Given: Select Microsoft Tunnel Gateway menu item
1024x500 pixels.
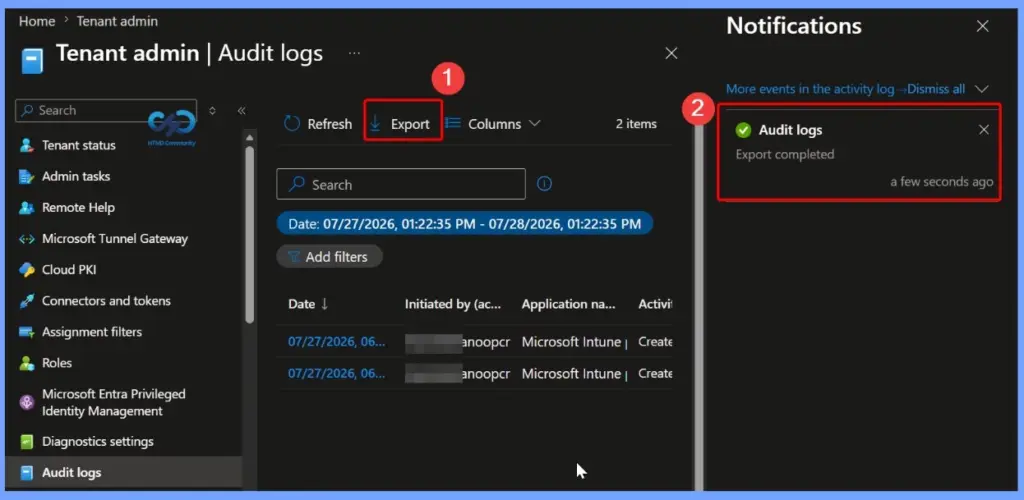Looking at the screenshot, I should coord(114,239).
